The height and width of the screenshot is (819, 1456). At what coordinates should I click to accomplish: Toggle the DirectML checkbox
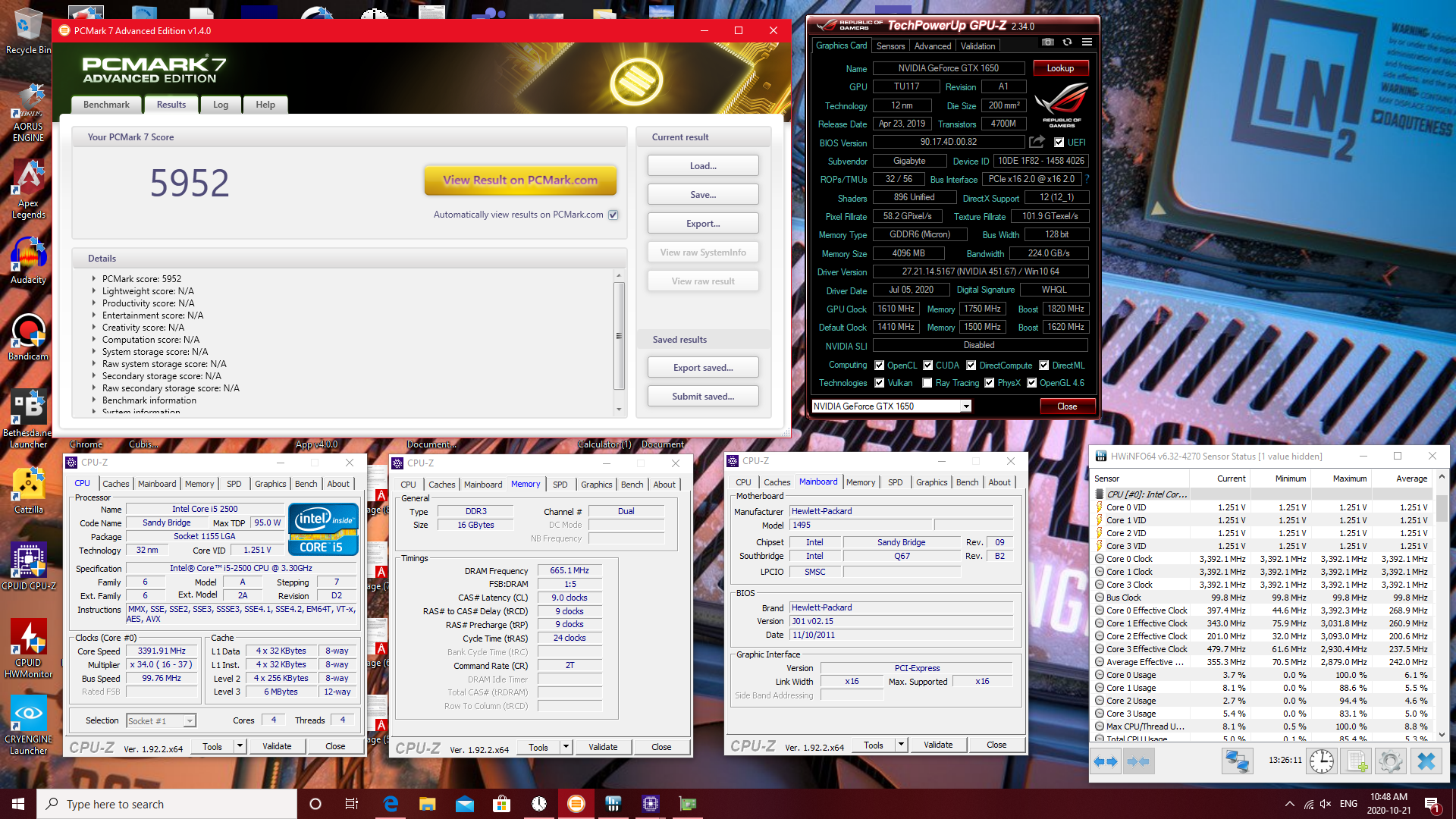click(1043, 365)
